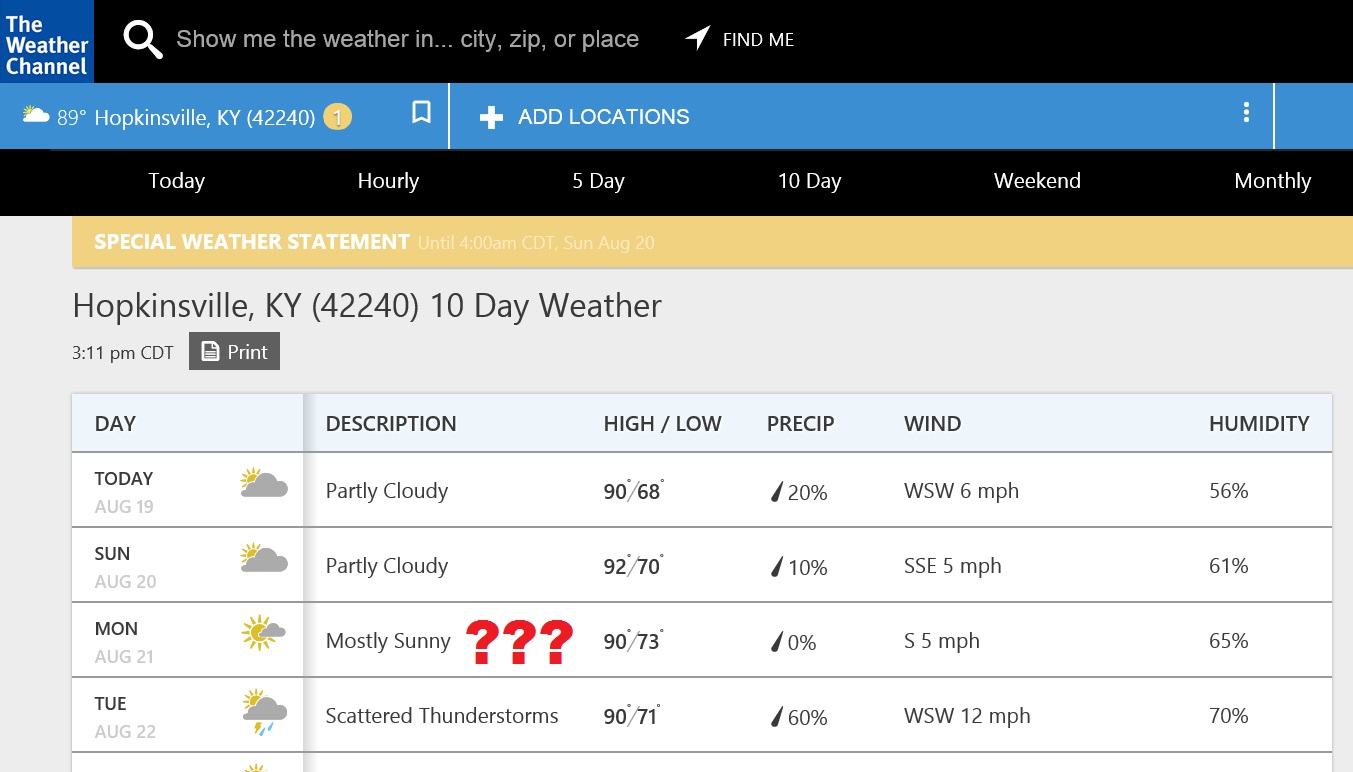
Task: Click the Find Me location arrow icon
Action: (697, 38)
